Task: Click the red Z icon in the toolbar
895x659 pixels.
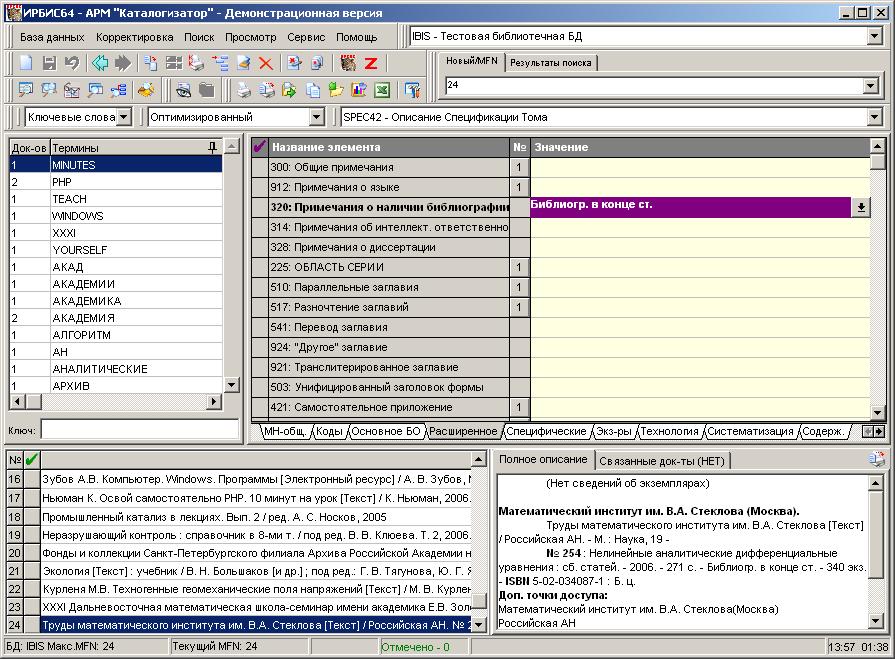Action: pos(371,63)
